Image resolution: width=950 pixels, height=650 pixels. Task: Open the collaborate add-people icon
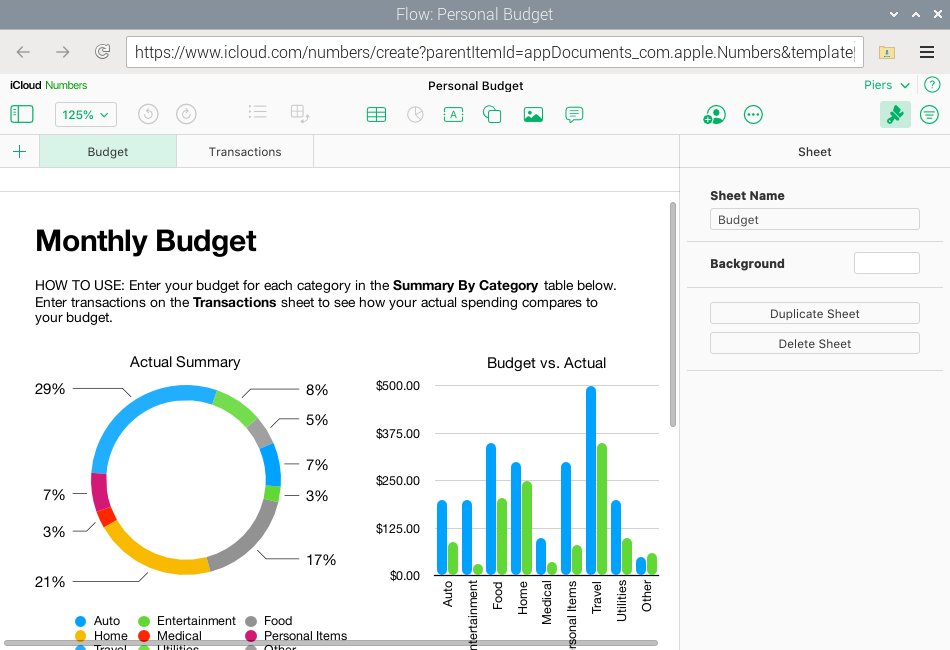pos(714,114)
